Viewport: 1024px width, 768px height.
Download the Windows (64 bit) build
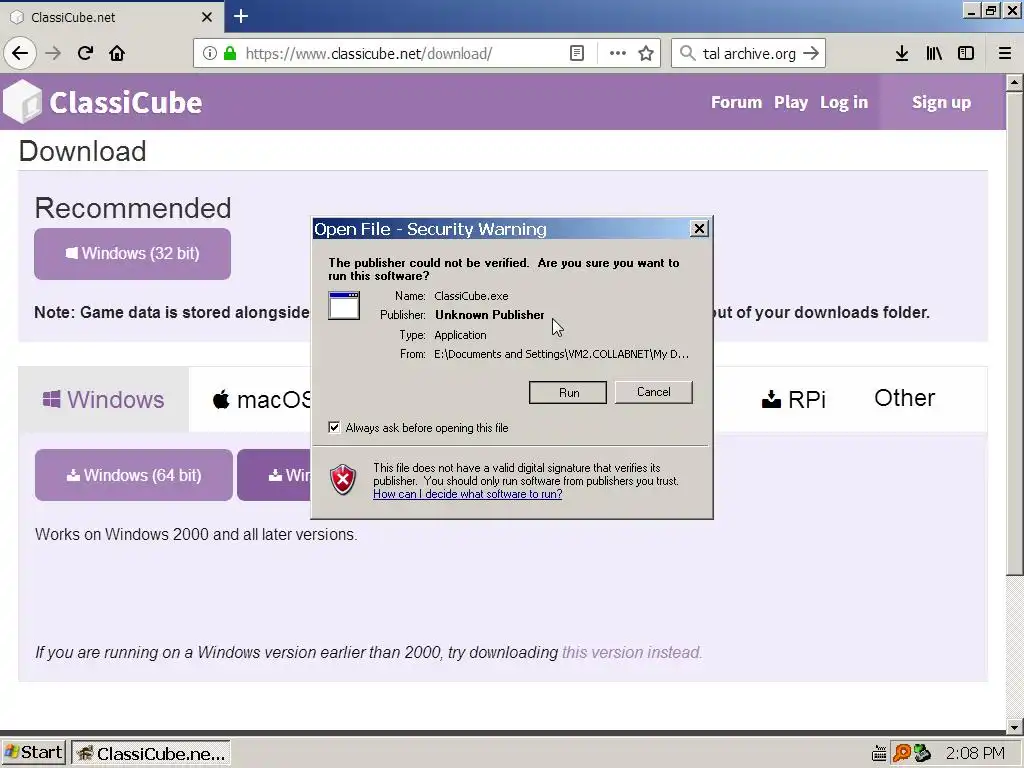(134, 475)
